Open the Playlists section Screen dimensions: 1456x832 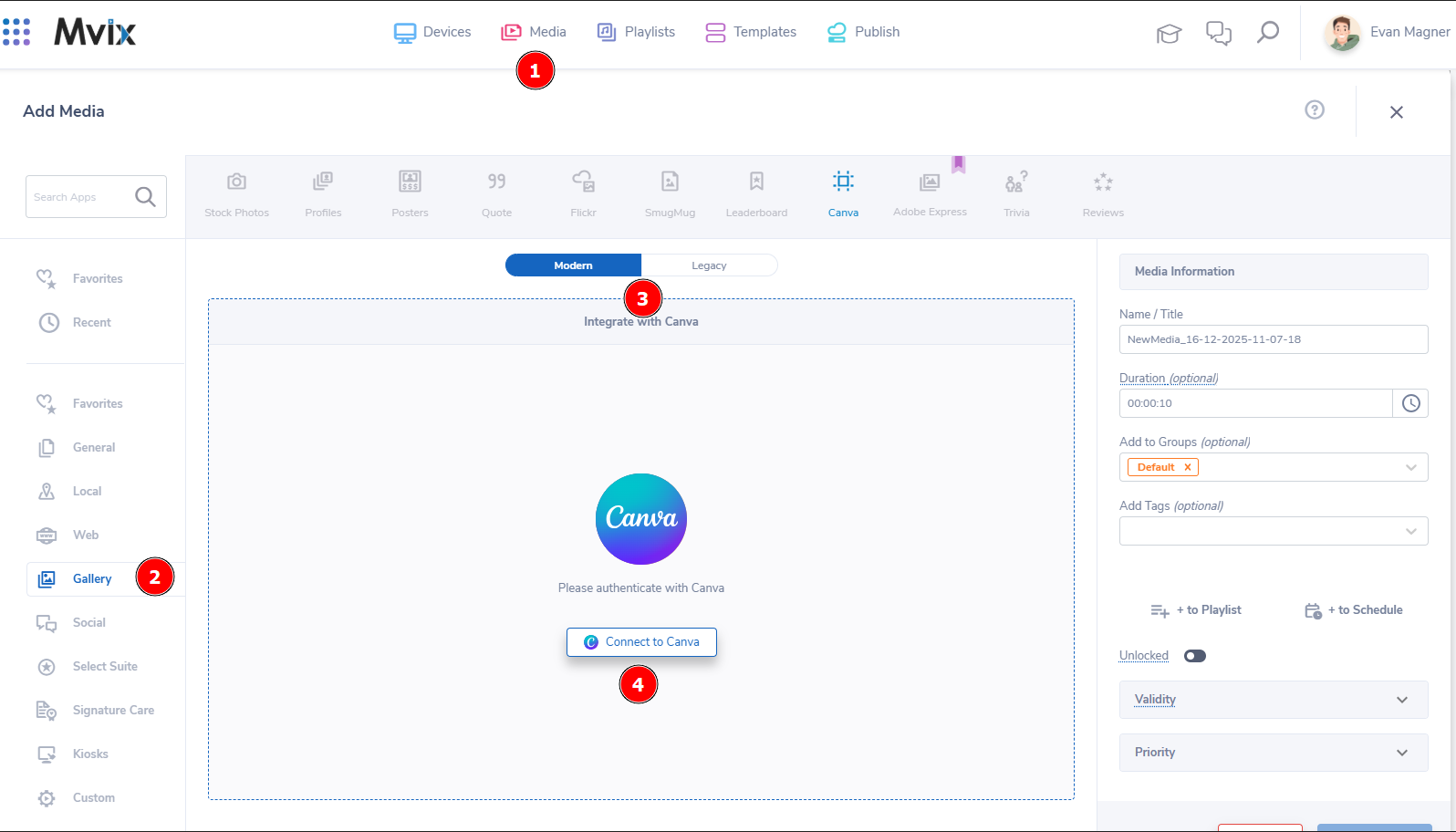click(x=636, y=32)
